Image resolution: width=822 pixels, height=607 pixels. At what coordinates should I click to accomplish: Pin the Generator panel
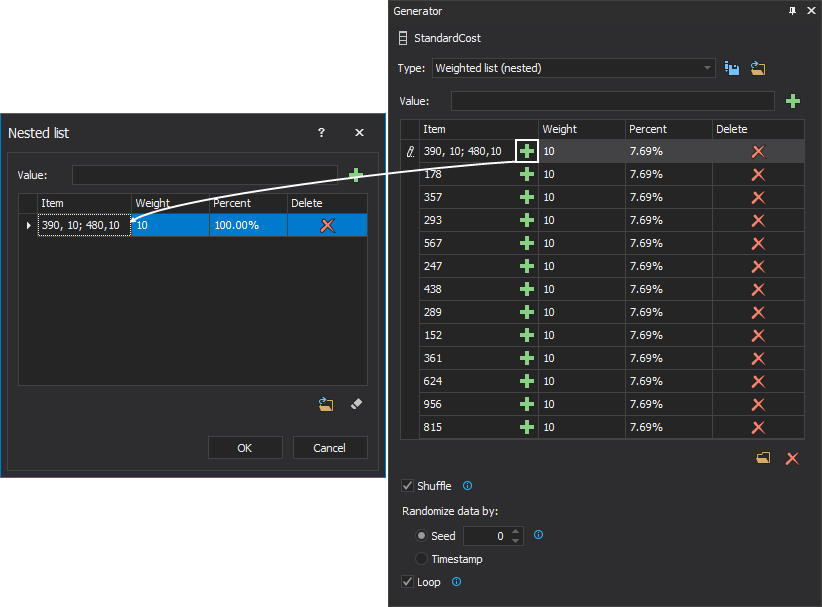pyautogui.click(x=792, y=11)
